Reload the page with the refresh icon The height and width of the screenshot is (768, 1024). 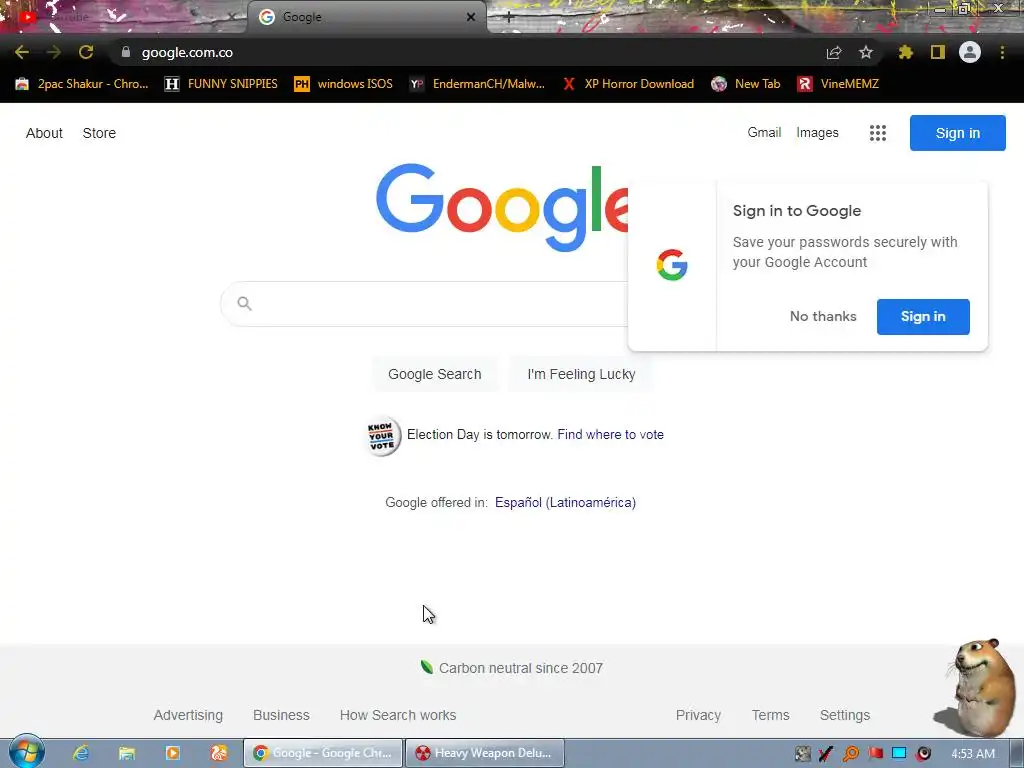coord(86,52)
